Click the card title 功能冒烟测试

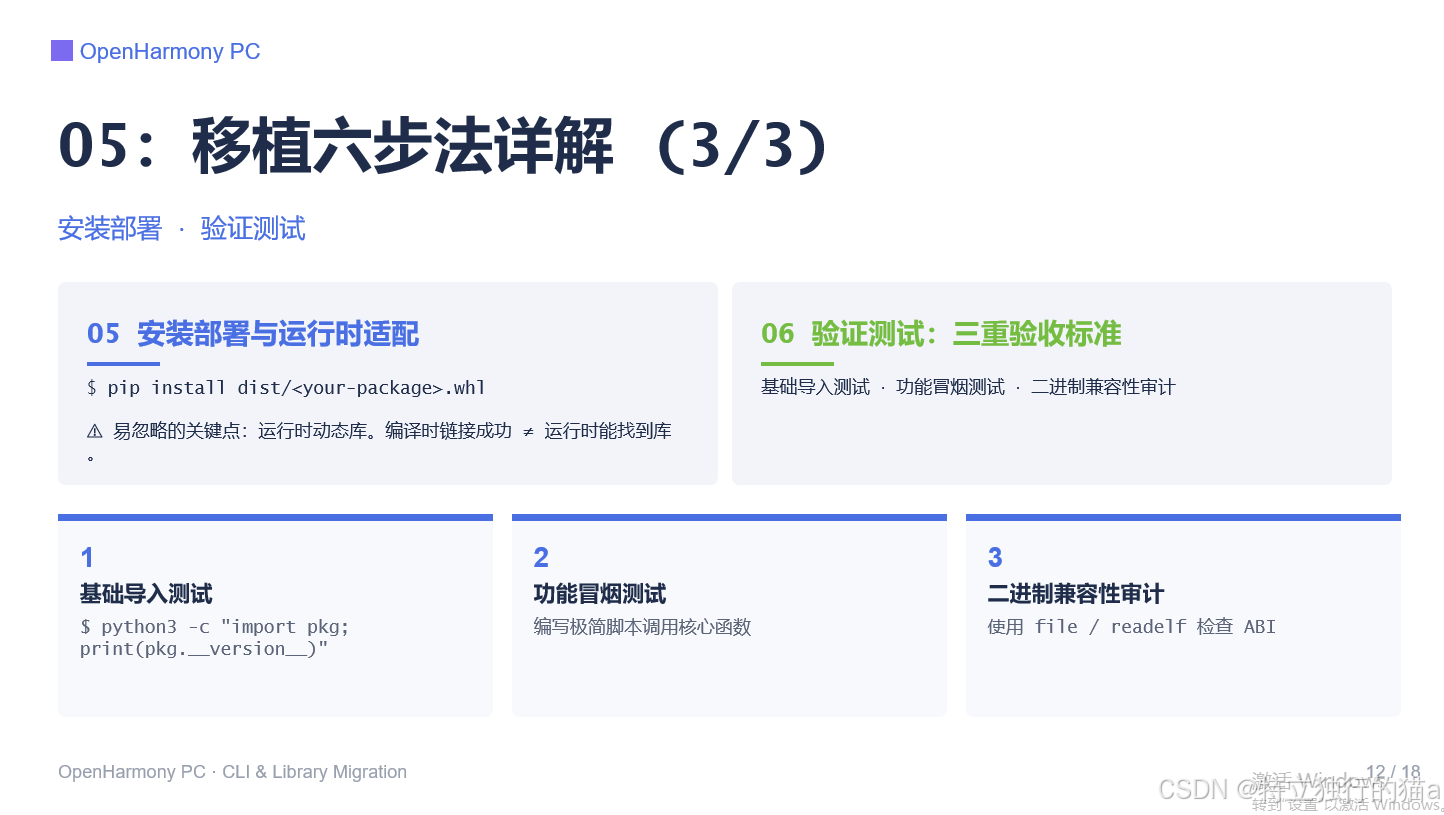coord(600,594)
